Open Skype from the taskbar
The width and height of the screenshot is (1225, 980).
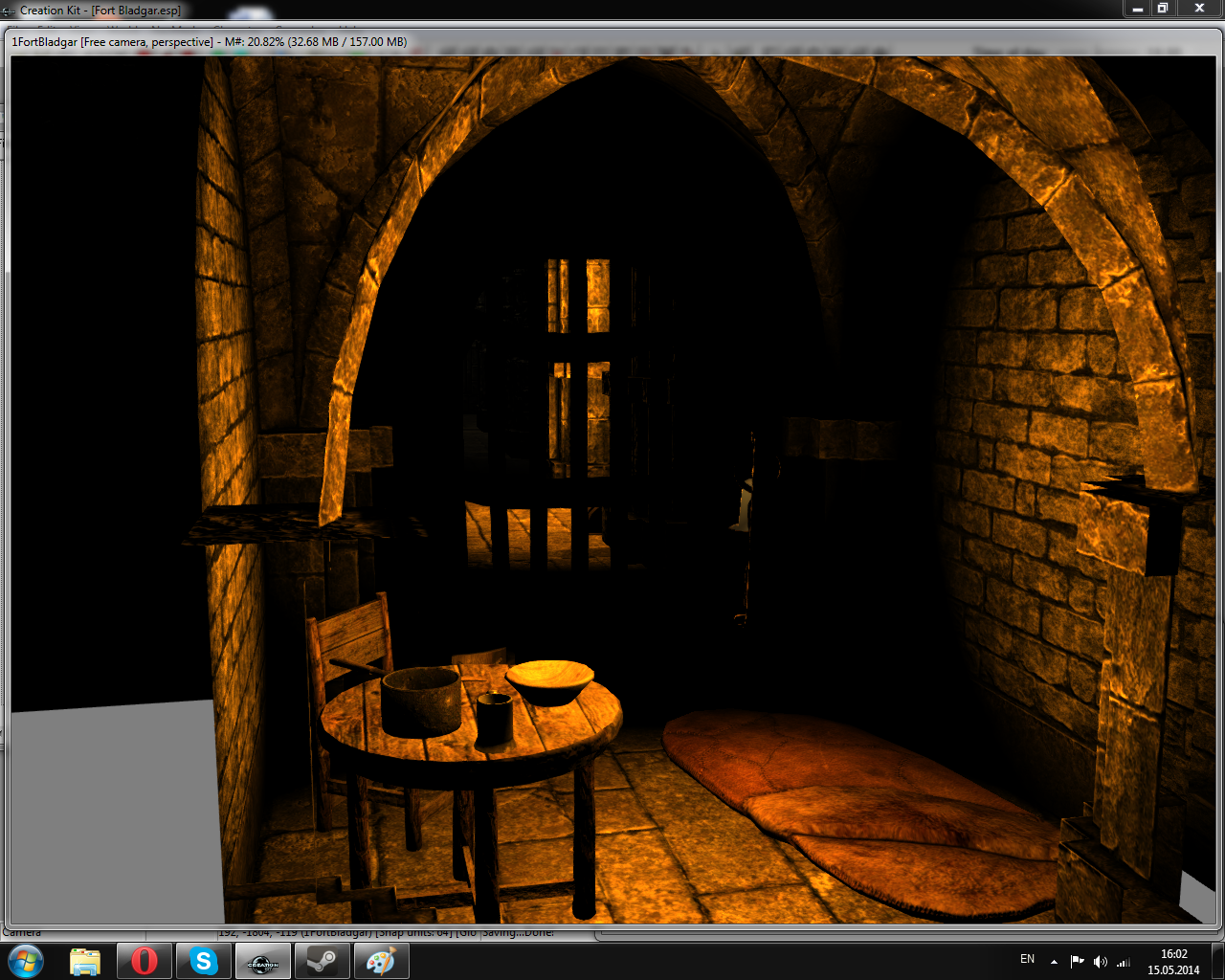(204, 961)
